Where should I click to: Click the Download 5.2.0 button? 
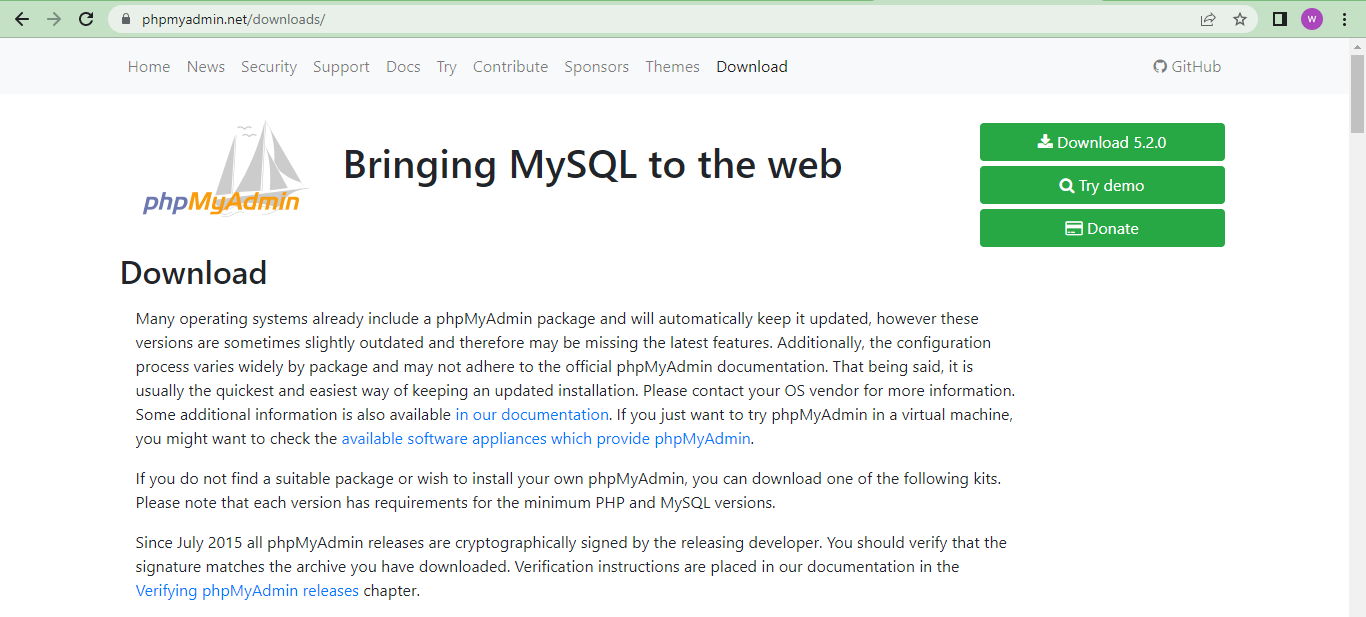(x=1102, y=142)
